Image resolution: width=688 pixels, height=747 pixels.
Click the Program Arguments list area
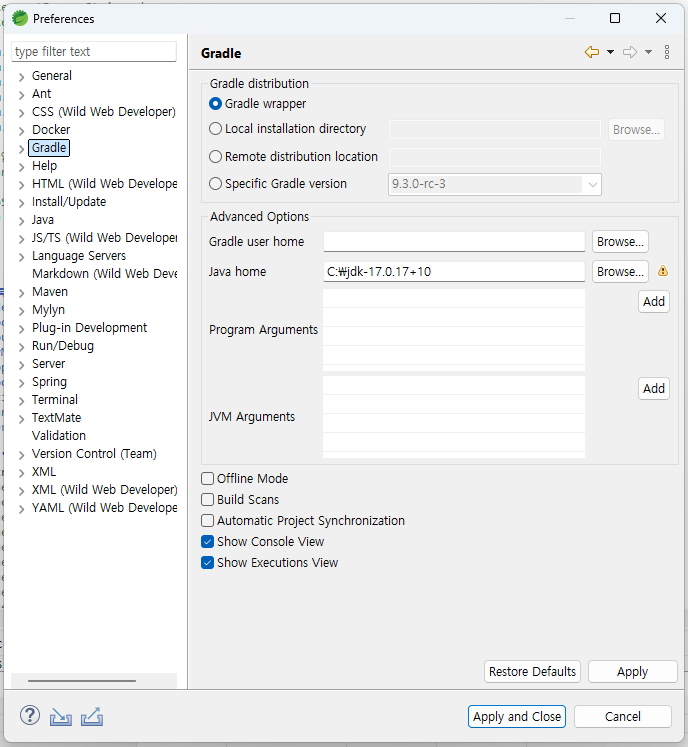click(x=454, y=330)
